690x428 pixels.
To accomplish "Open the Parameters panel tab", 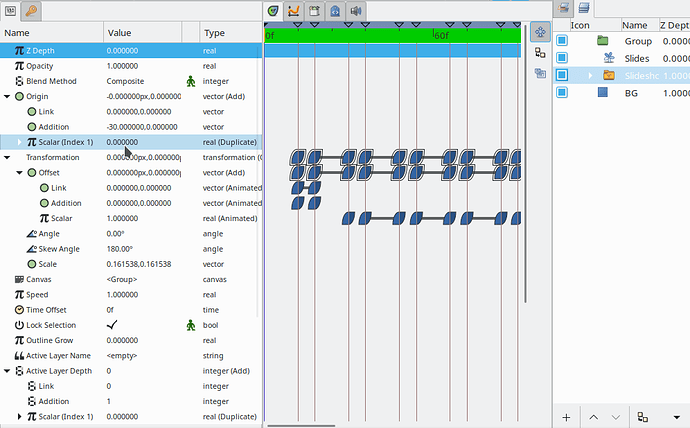I will coord(11,11).
